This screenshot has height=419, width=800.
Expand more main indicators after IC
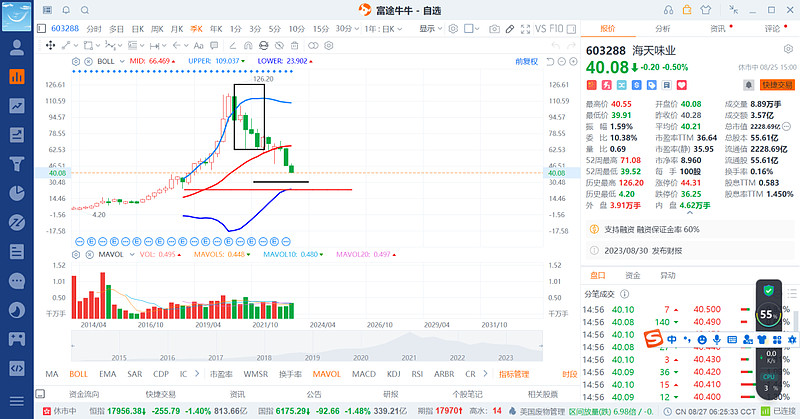197,374
